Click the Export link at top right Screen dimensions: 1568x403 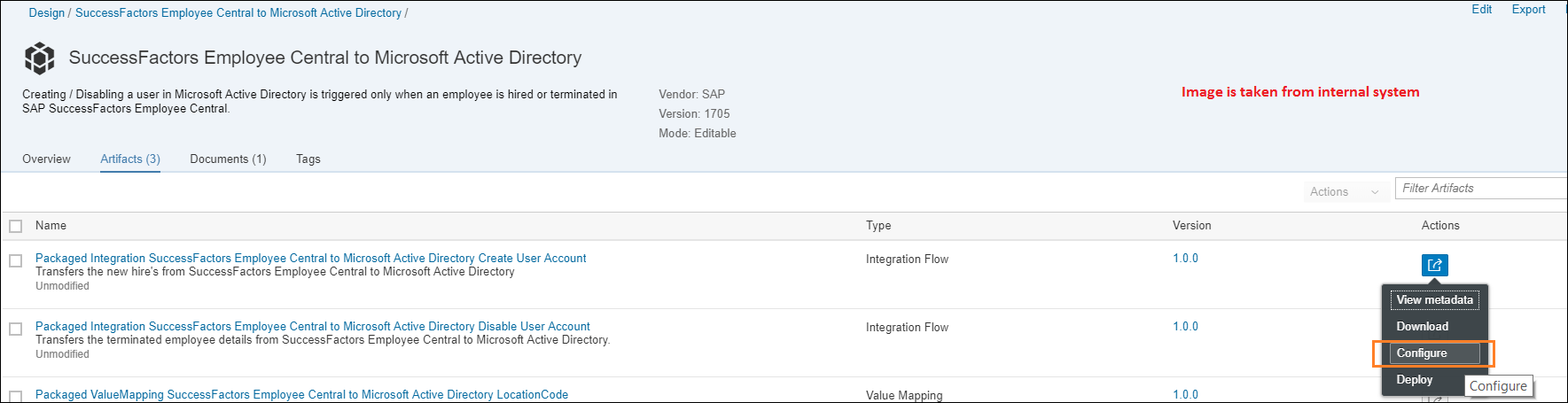point(1529,9)
